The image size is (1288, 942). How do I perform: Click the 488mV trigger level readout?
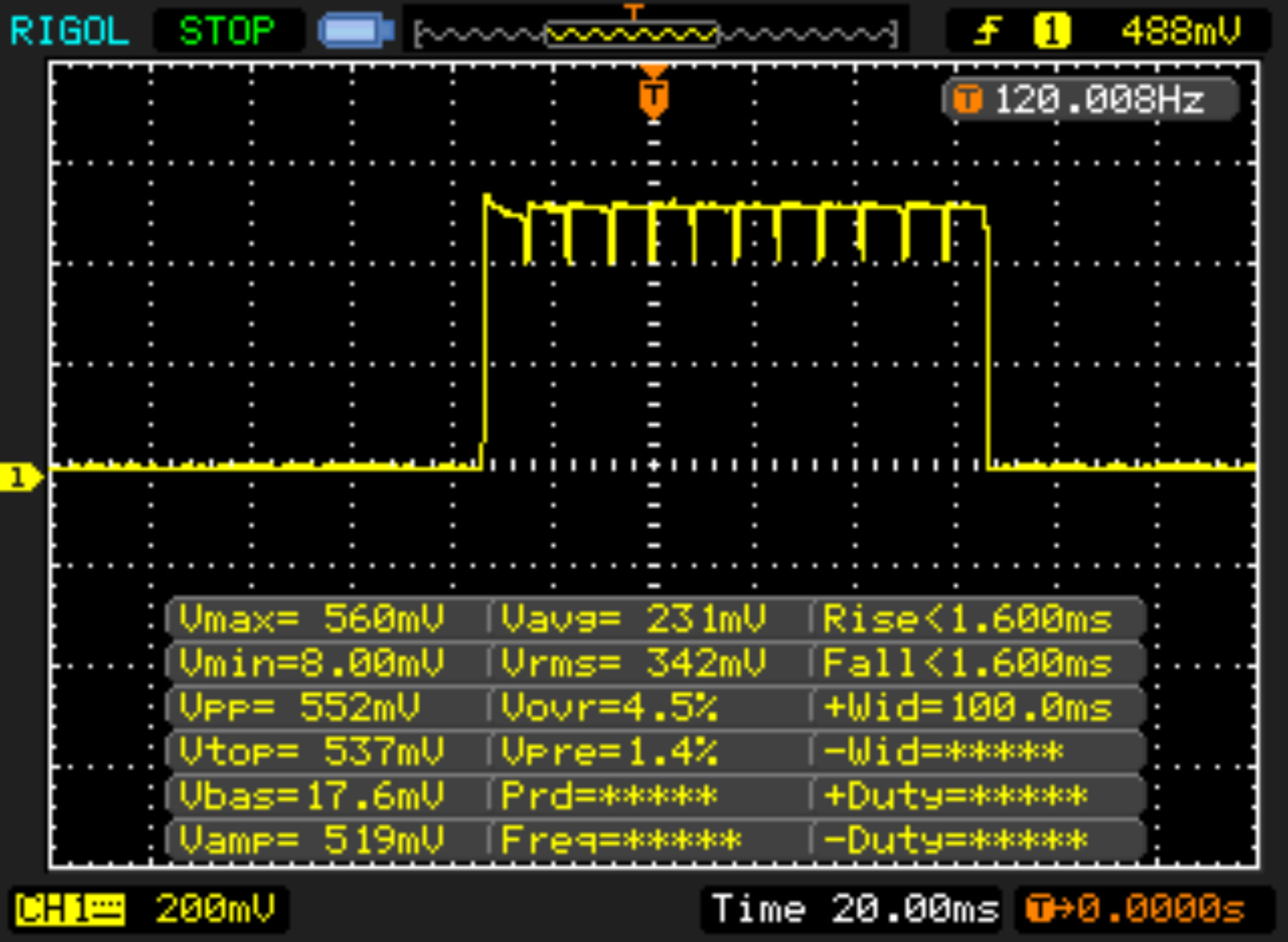point(1181,32)
